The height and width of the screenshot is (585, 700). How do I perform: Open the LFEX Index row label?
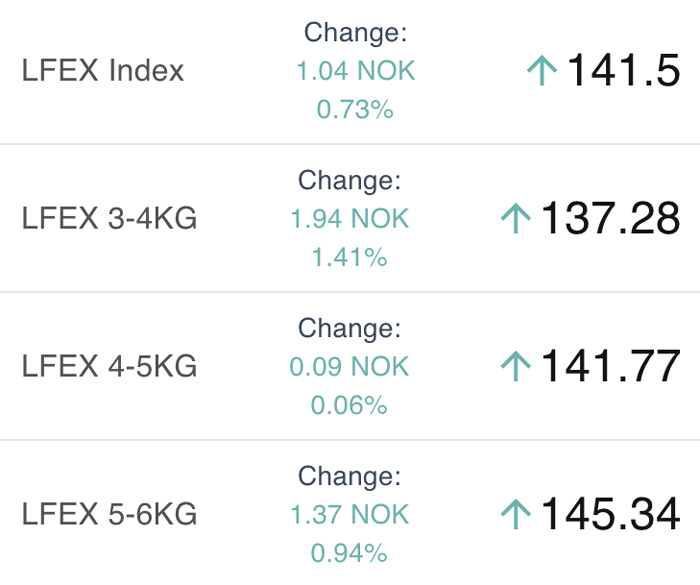[103, 70]
